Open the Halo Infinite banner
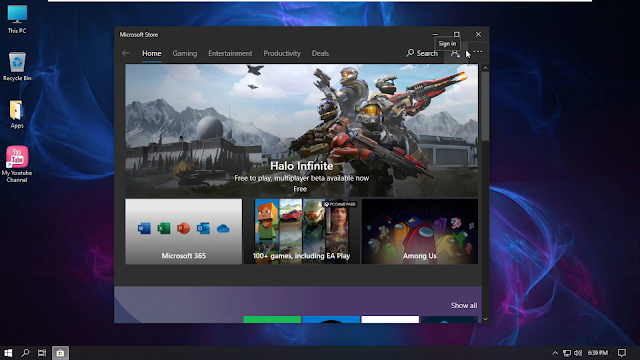 [x=301, y=131]
